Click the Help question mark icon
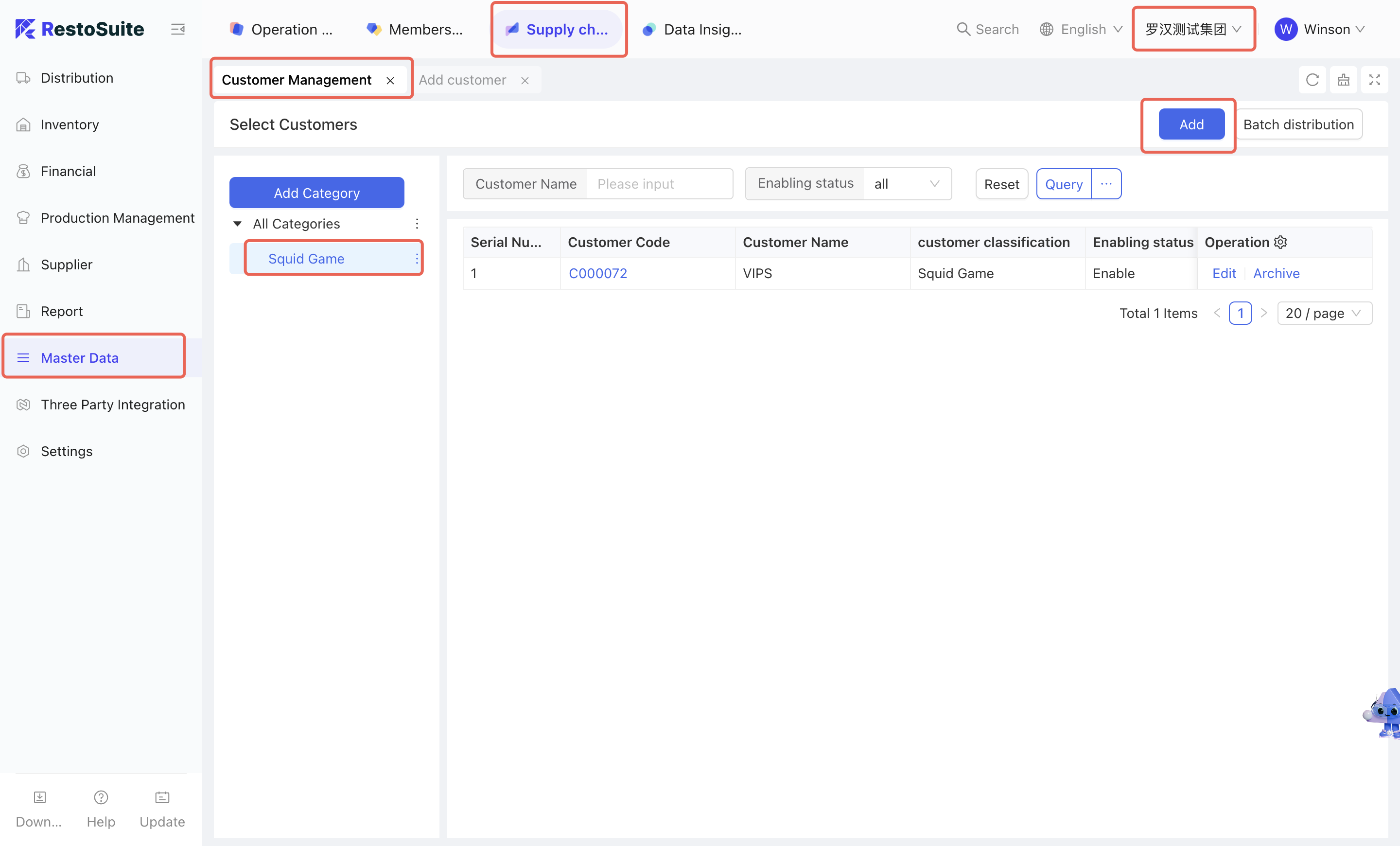Image resolution: width=1400 pixels, height=846 pixels. (x=101, y=797)
